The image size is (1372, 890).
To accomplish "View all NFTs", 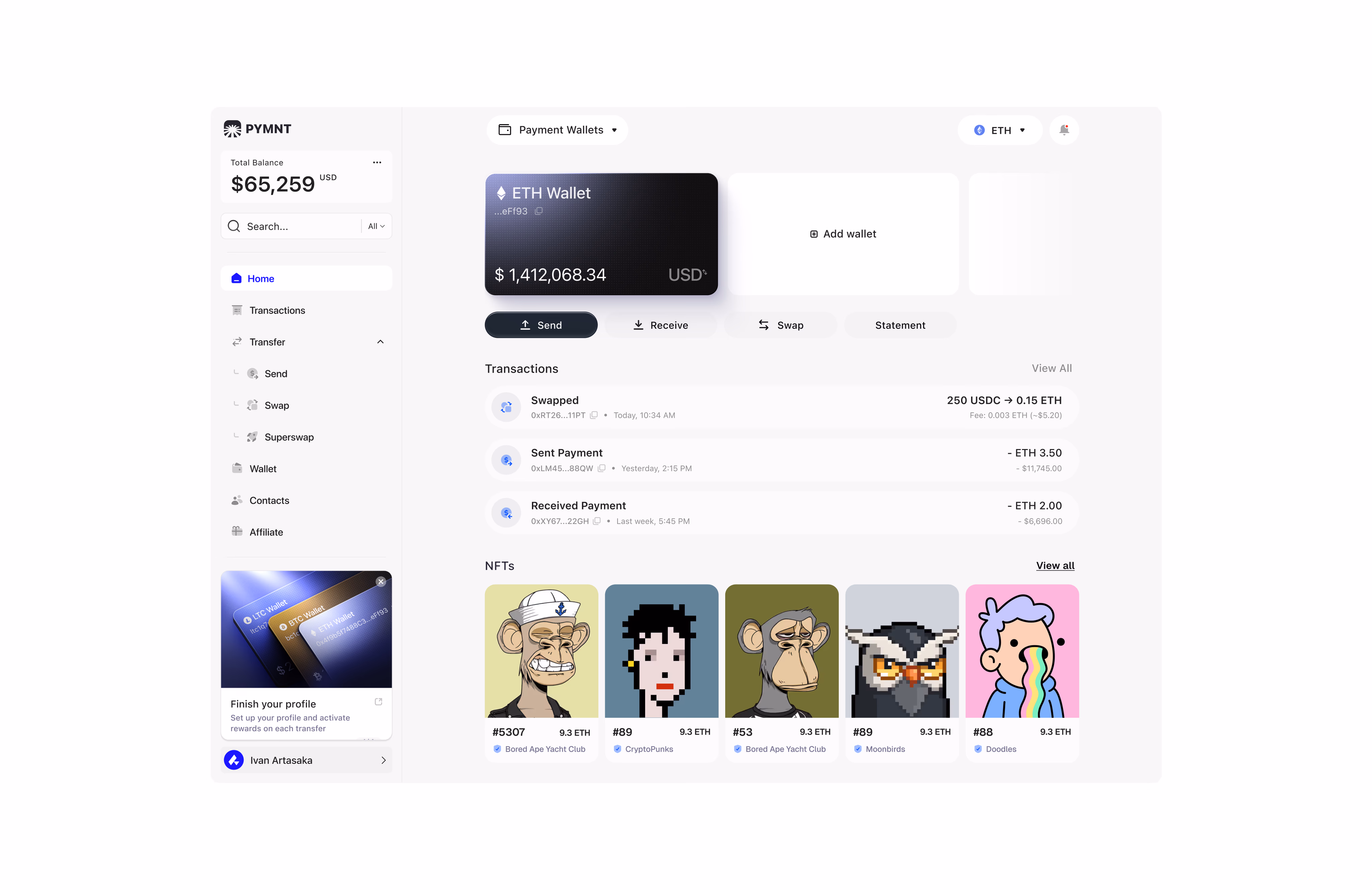I will coord(1055,566).
